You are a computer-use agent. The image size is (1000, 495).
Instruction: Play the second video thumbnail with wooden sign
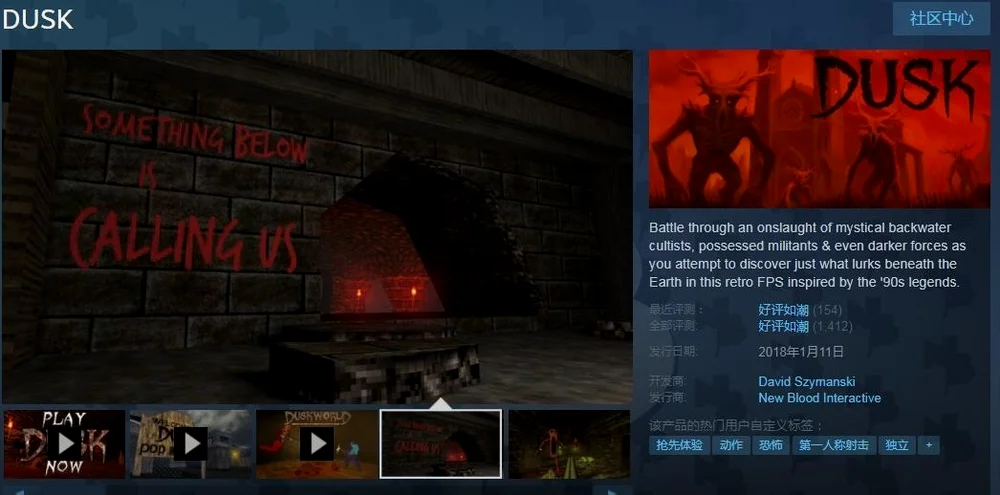click(190, 444)
